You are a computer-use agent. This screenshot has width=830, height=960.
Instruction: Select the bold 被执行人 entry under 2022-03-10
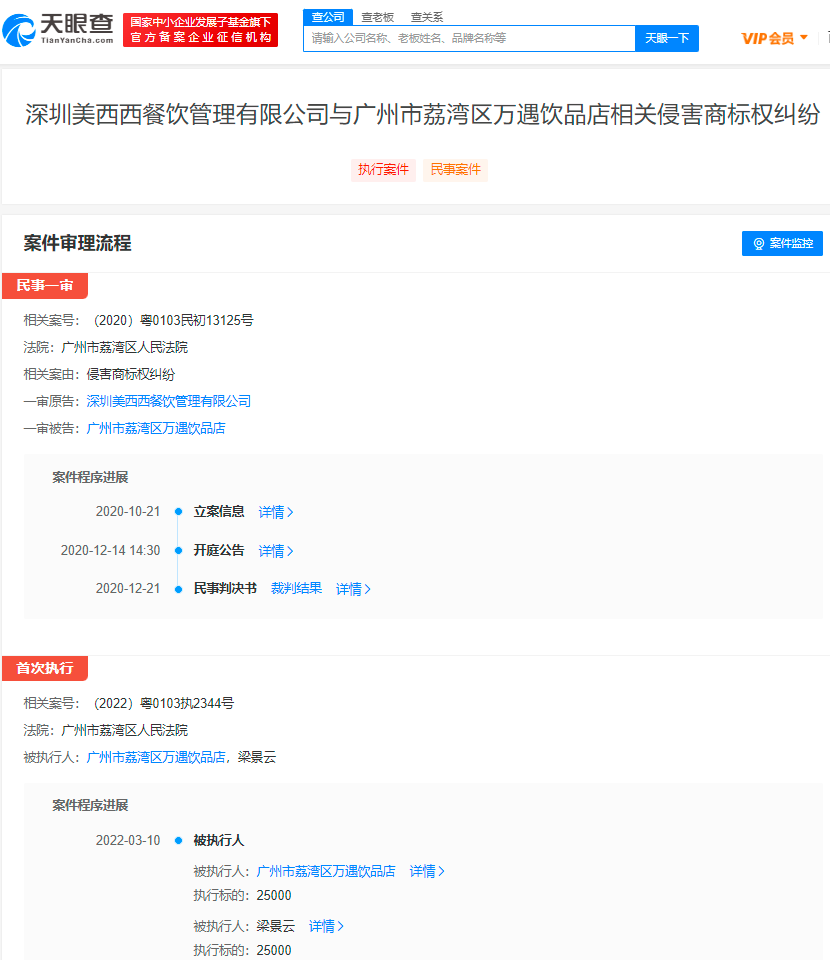[219, 840]
